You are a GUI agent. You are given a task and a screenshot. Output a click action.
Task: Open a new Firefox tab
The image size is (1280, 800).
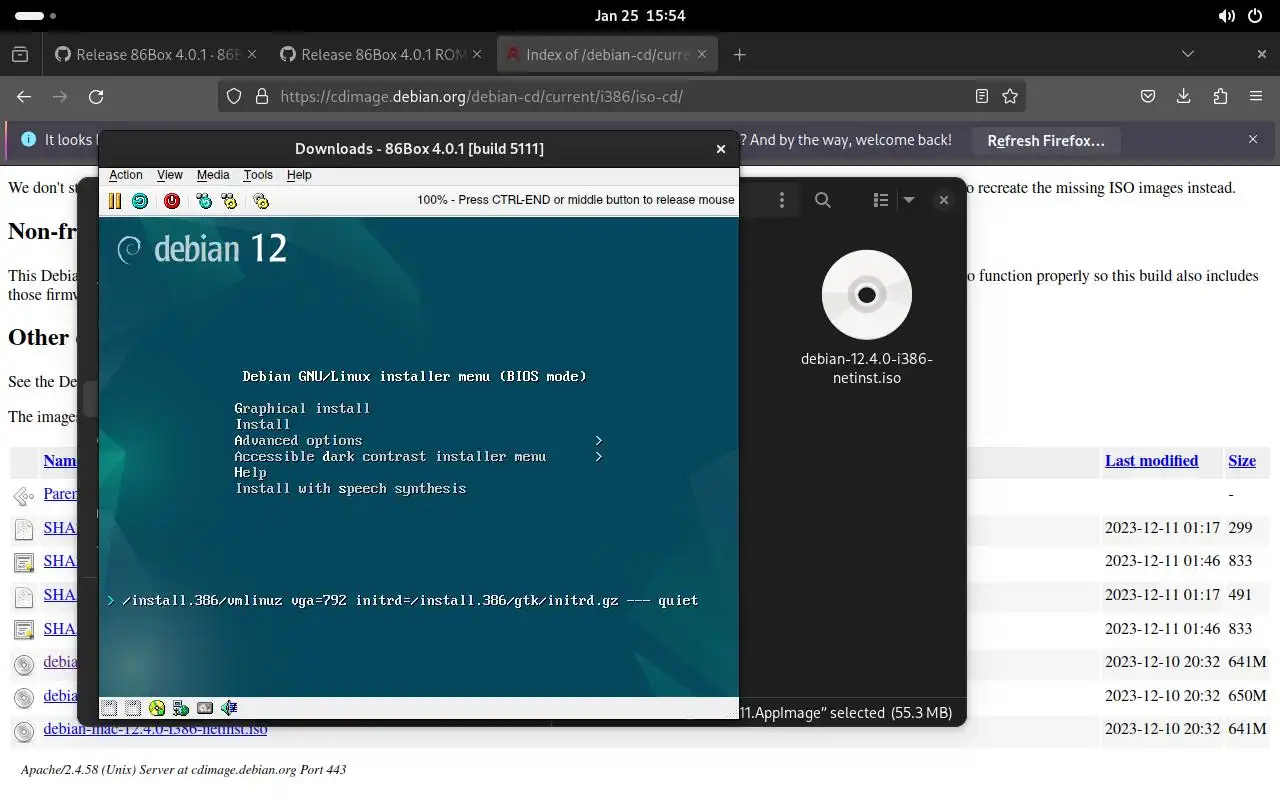coord(740,55)
